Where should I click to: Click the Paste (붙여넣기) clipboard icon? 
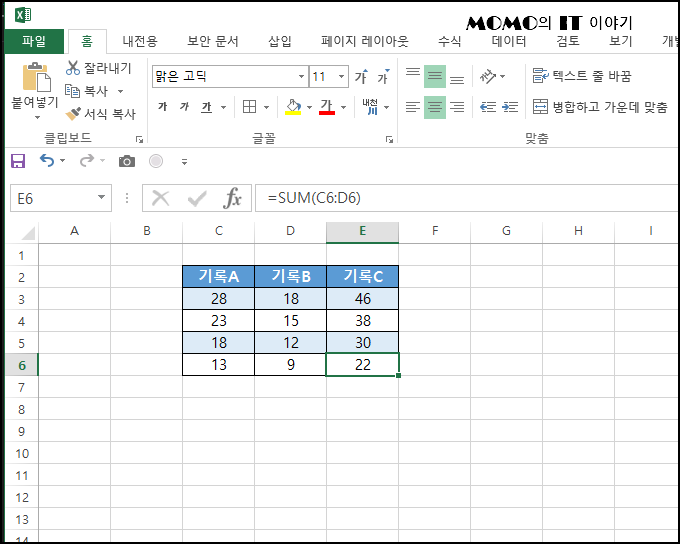point(36,78)
